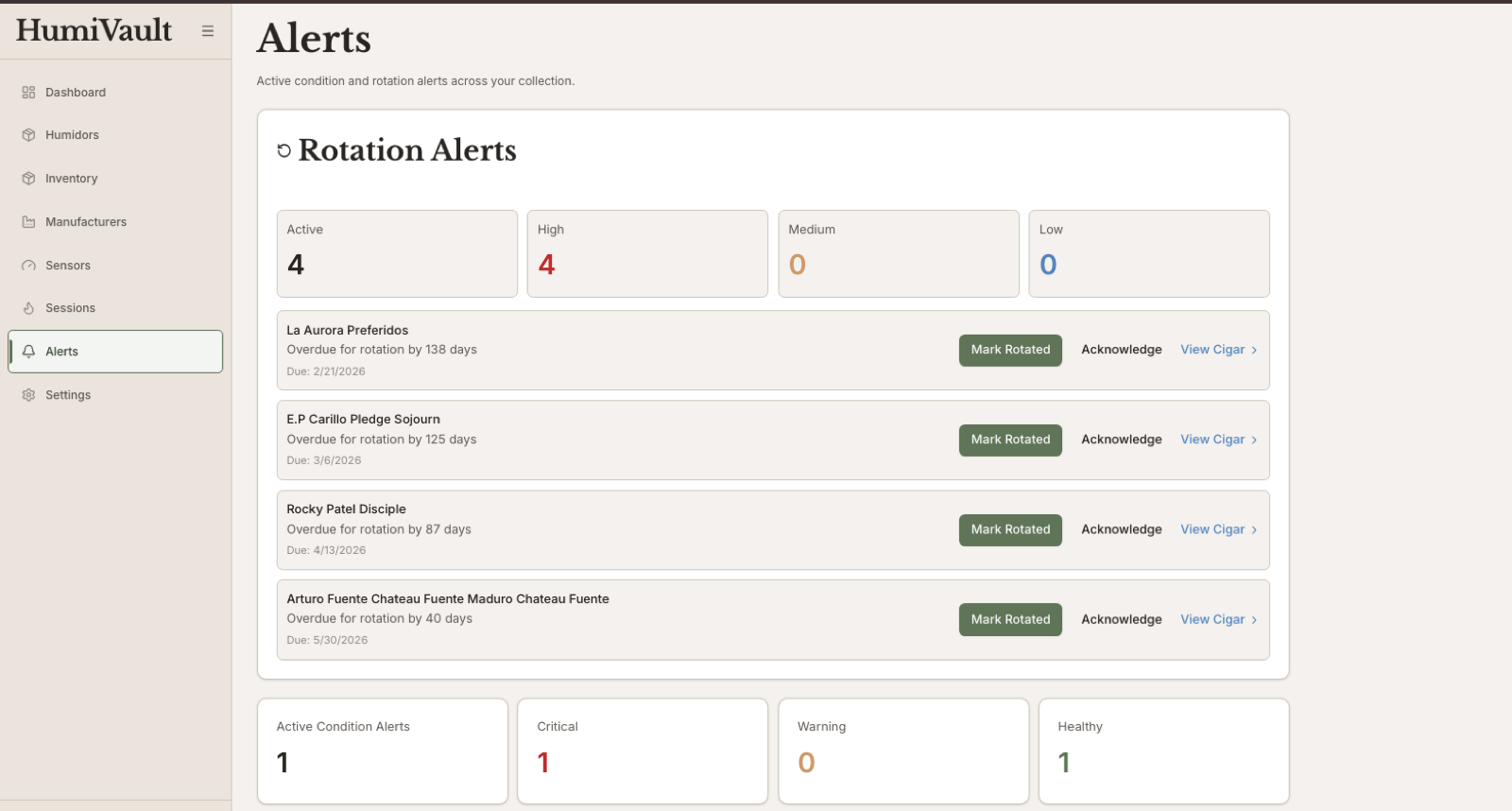Screen dimensions: 1512x811
Task: Mark Arturo Fuente Chateau Fuente rotated
Action: pyautogui.click(x=1010, y=620)
